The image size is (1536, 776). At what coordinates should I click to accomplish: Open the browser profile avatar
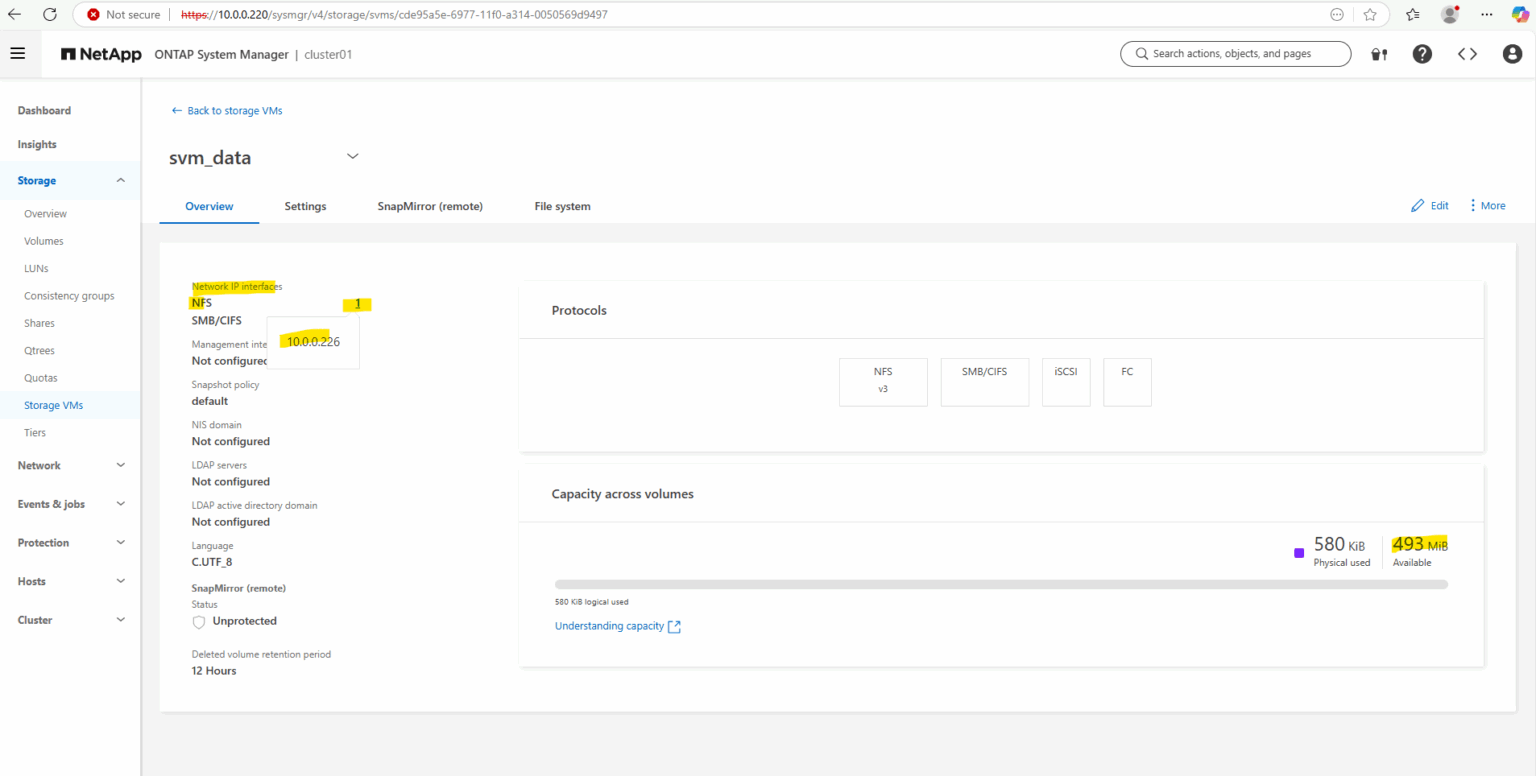pos(1450,15)
